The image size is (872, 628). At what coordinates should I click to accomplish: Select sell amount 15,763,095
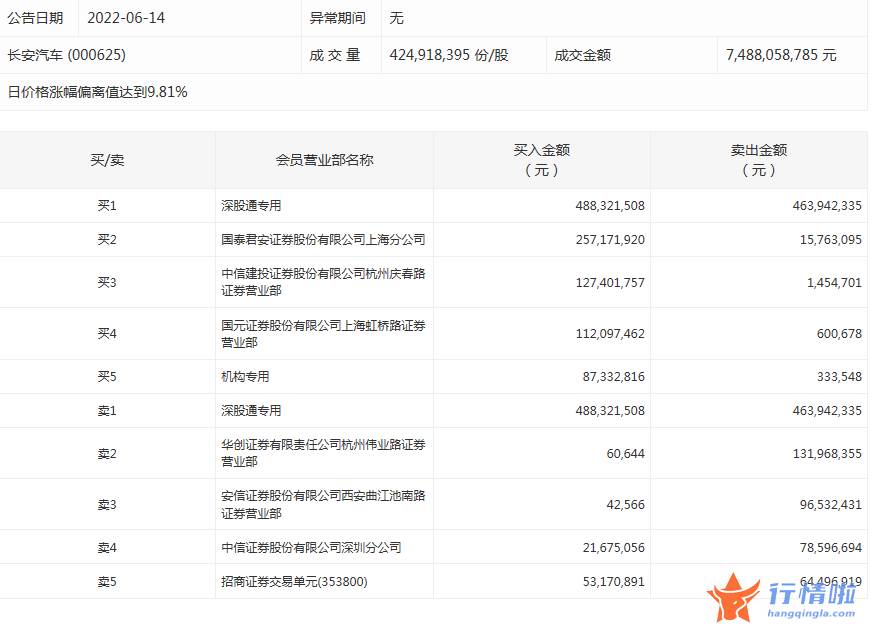[x=831, y=240]
